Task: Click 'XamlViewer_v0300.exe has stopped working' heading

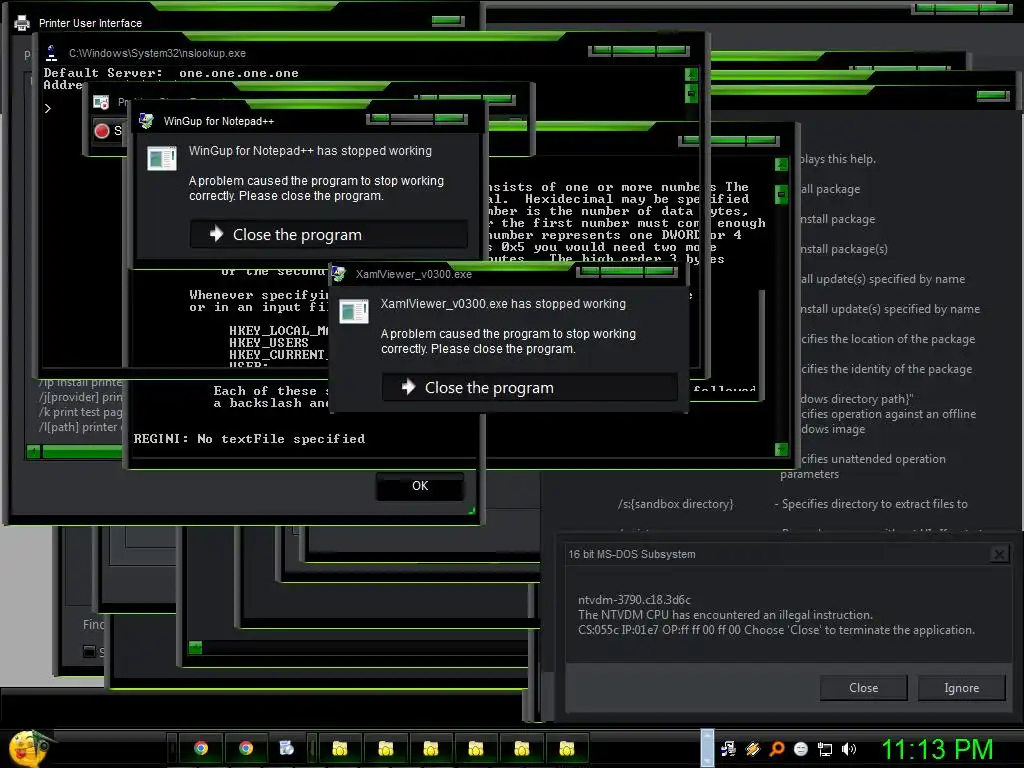Action: 503,304
